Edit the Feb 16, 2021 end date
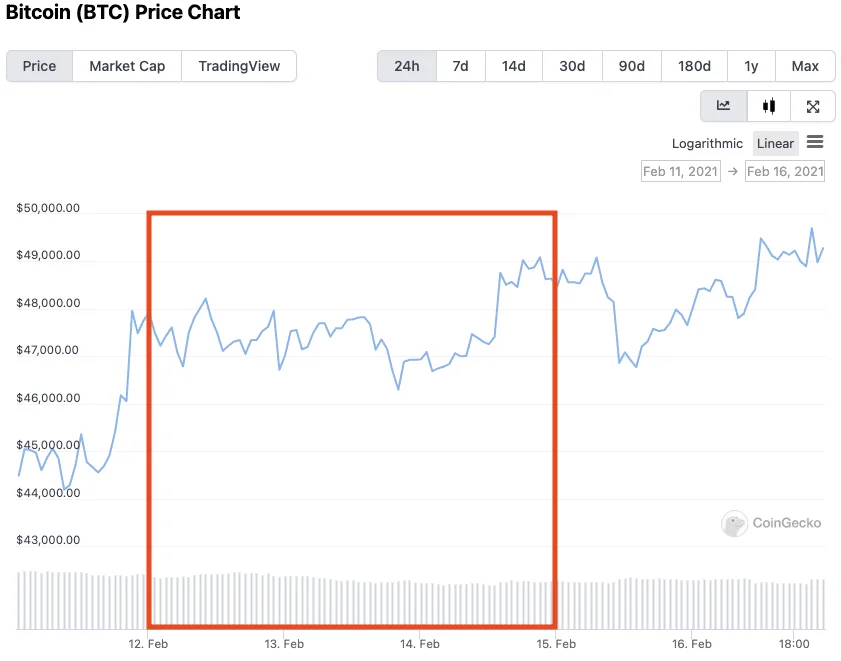This screenshot has height=661, width=841. (784, 171)
